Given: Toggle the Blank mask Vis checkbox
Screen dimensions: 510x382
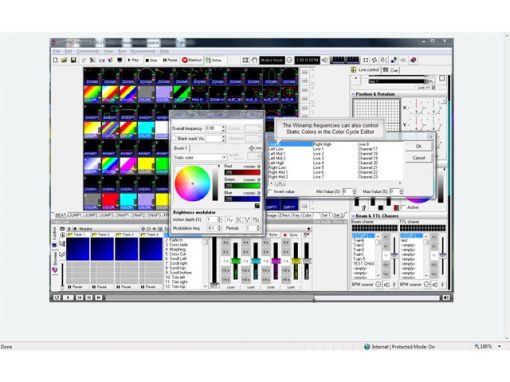Looking at the screenshot, I should [x=174, y=138].
